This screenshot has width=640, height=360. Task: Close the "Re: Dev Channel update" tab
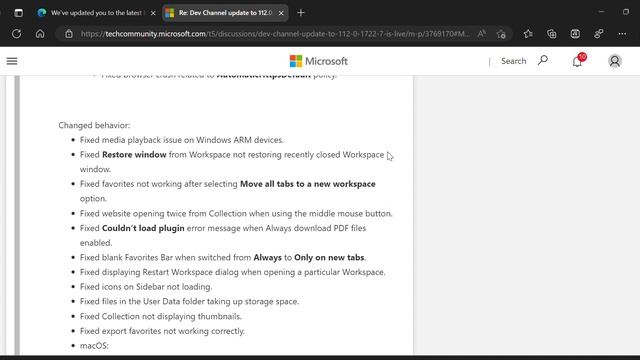click(281, 13)
